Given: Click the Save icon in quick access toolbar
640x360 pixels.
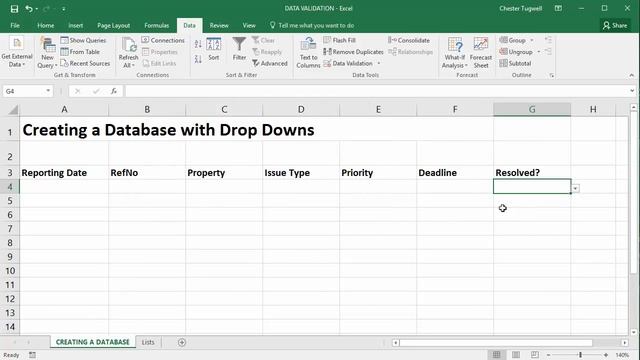Looking at the screenshot, I should point(14,9).
